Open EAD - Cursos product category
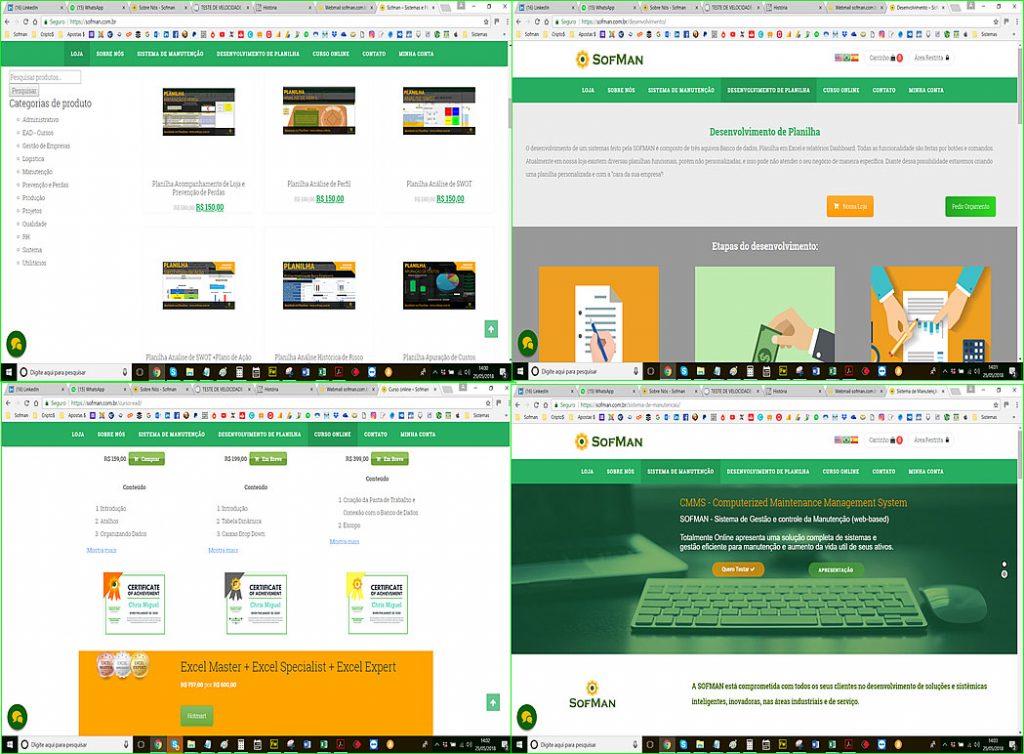The image size is (1024, 754). 38,133
